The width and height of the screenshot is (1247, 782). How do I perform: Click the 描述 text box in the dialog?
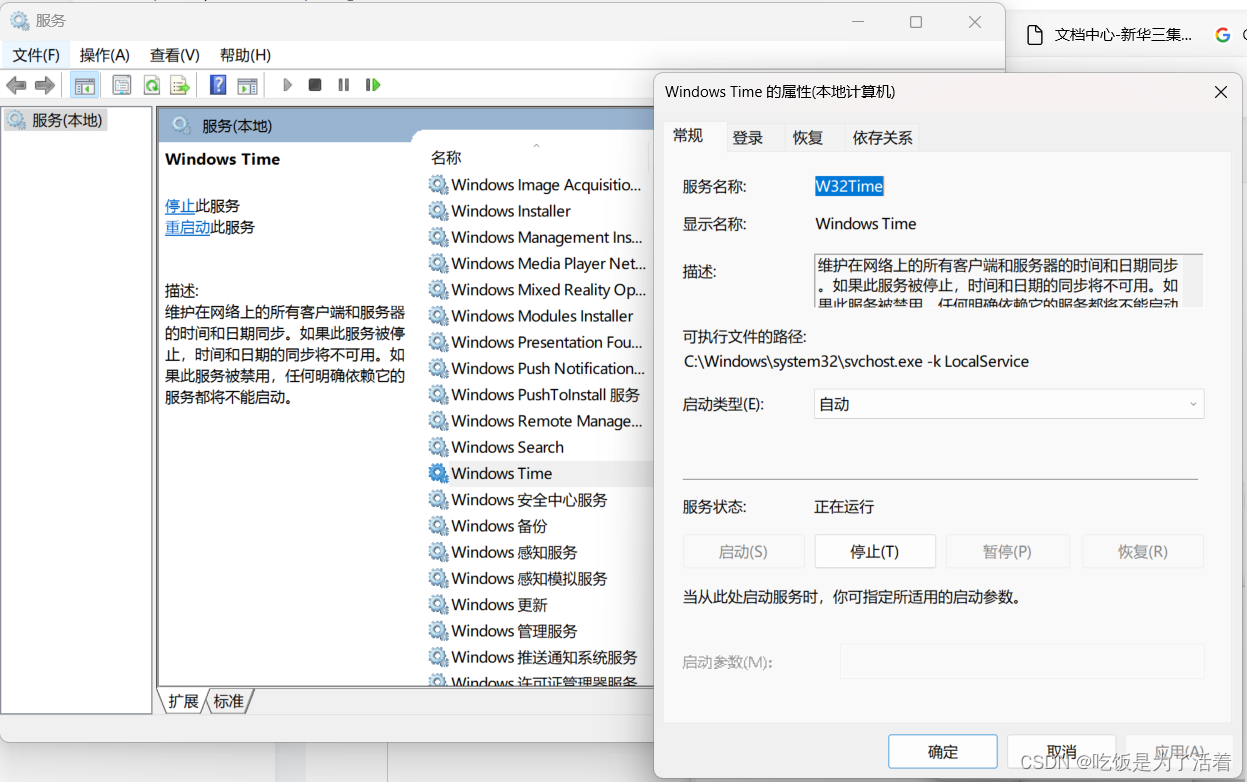tap(1008, 280)
